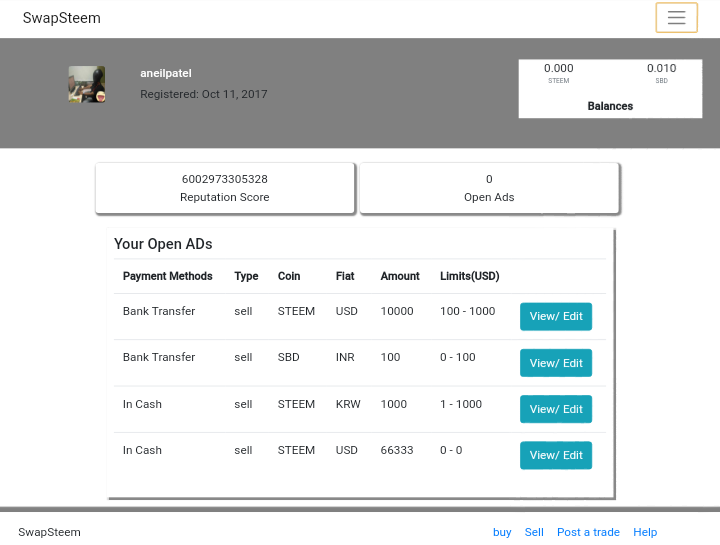Click the SBD balance value
Image resolution: width=720 pixels, height=545 pixels.
[661, 69]
